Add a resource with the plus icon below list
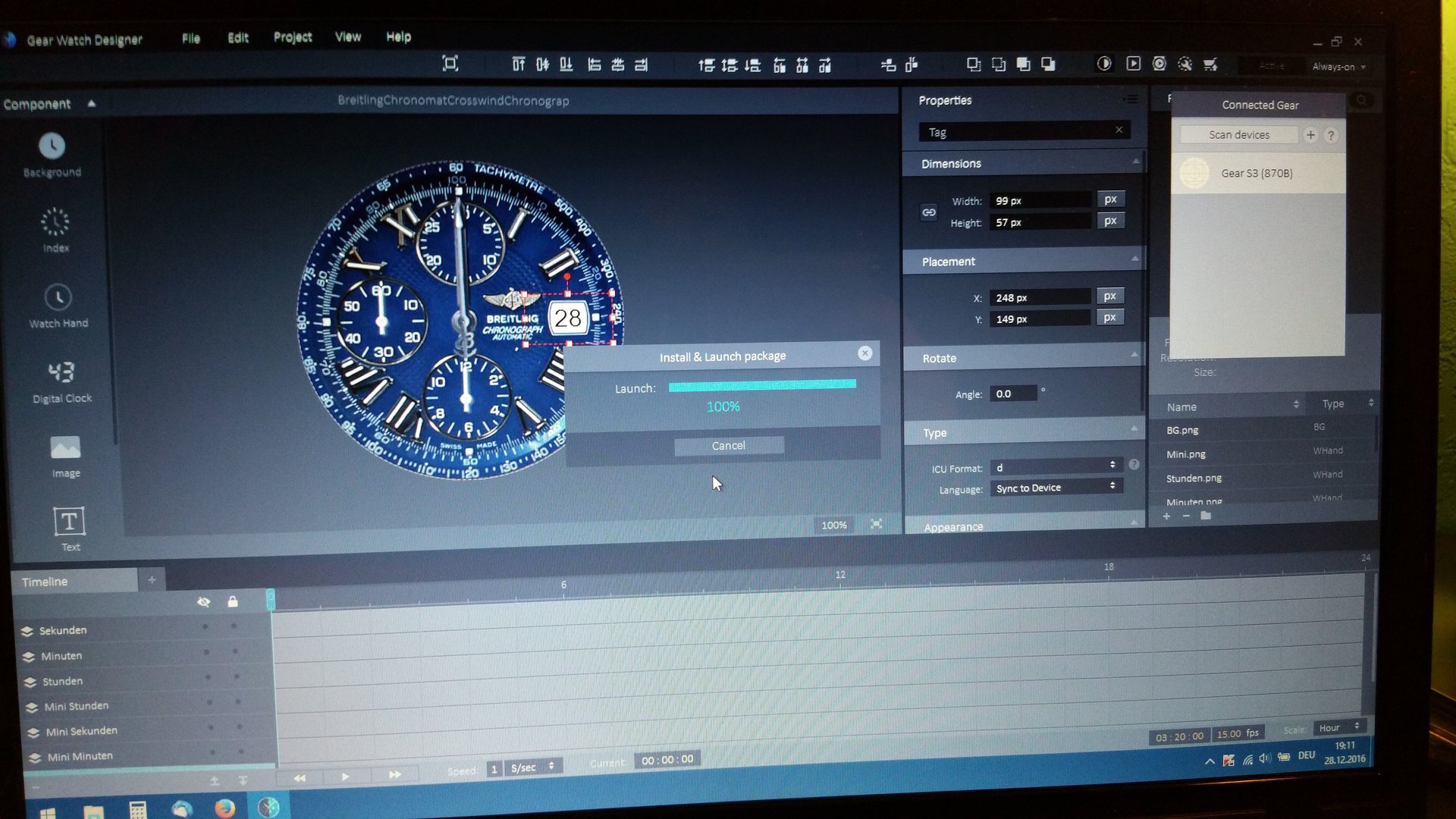Viewport: 1456px width, 819px height. (1166, 516)
